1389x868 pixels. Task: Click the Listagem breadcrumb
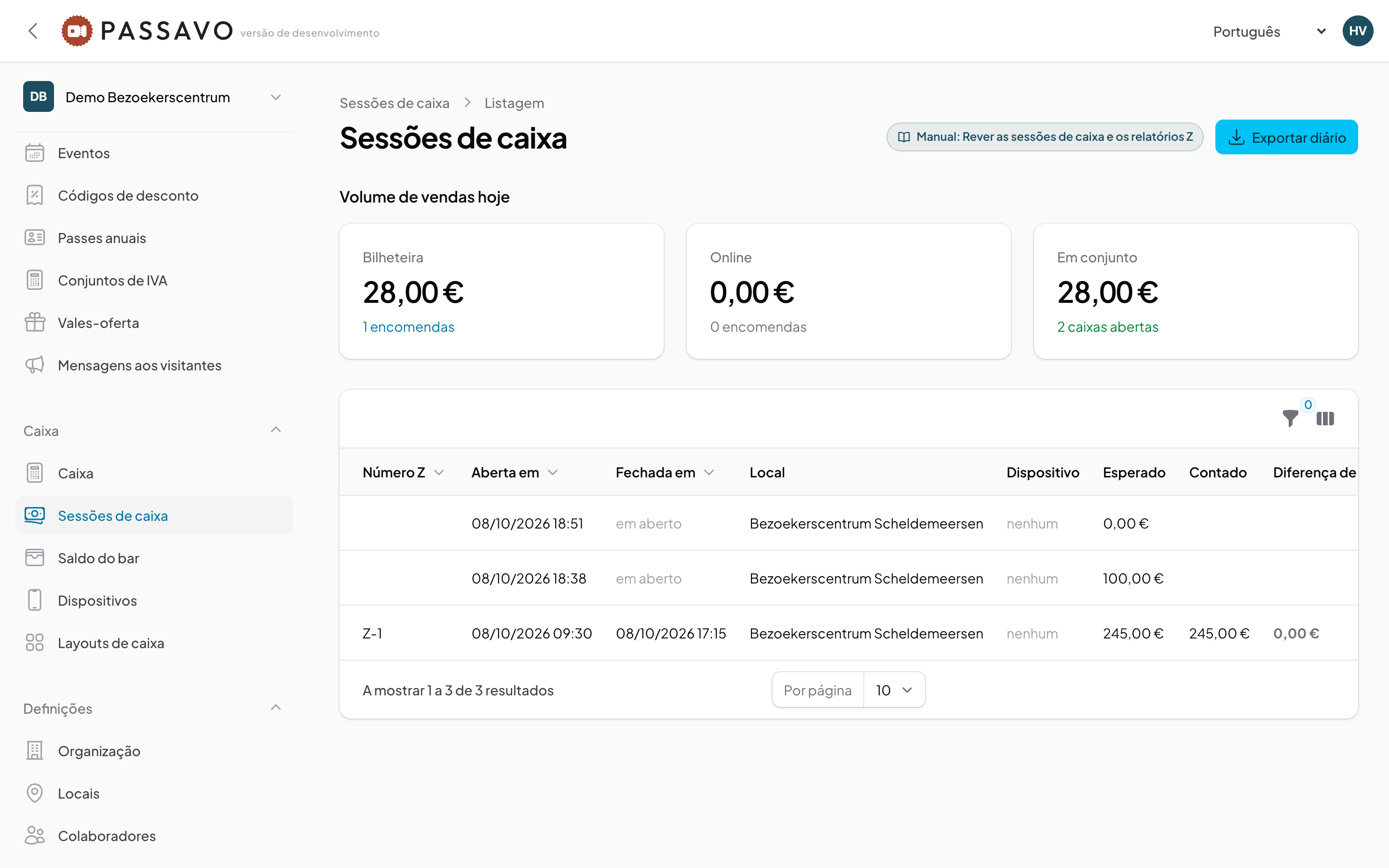pos(514,103)
